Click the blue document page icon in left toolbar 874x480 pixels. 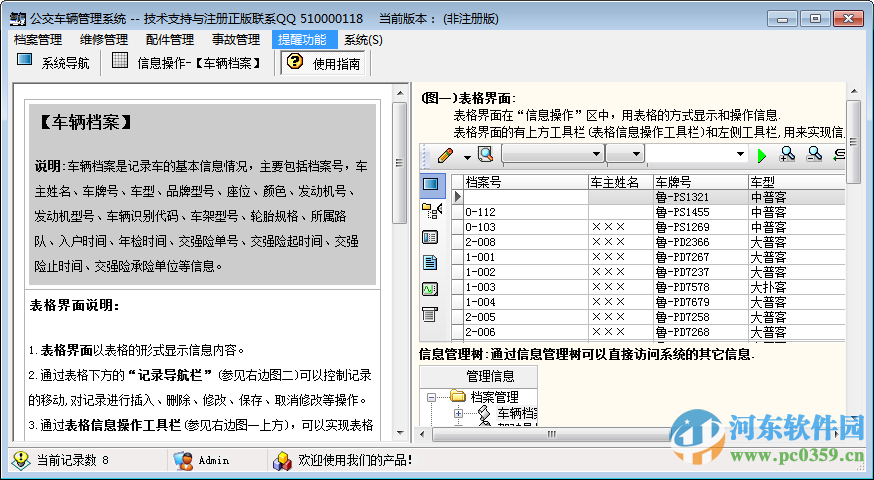click(430, 263)
